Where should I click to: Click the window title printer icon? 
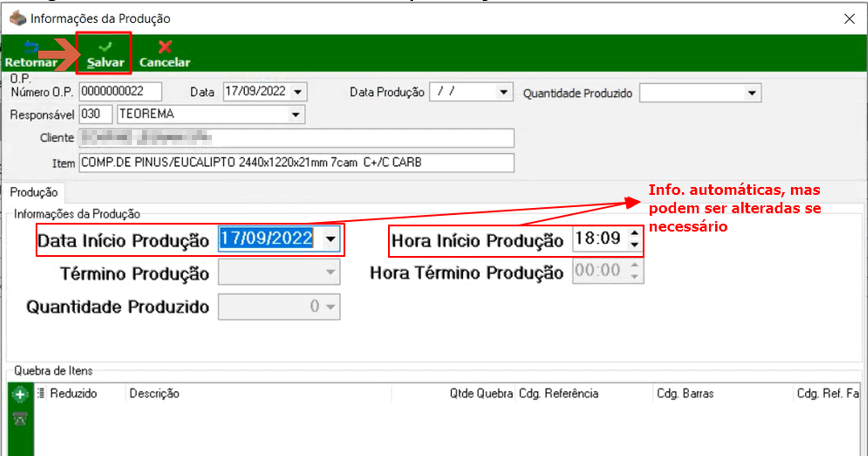coord(18,19)
